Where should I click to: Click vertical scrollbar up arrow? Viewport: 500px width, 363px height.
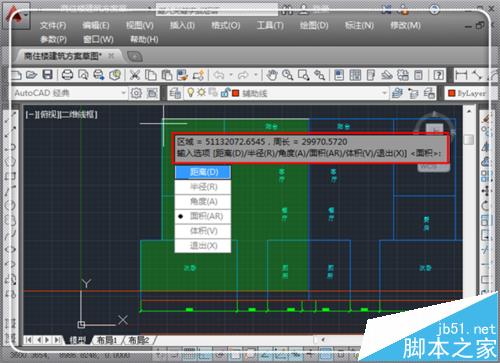(x=469, y=110)
